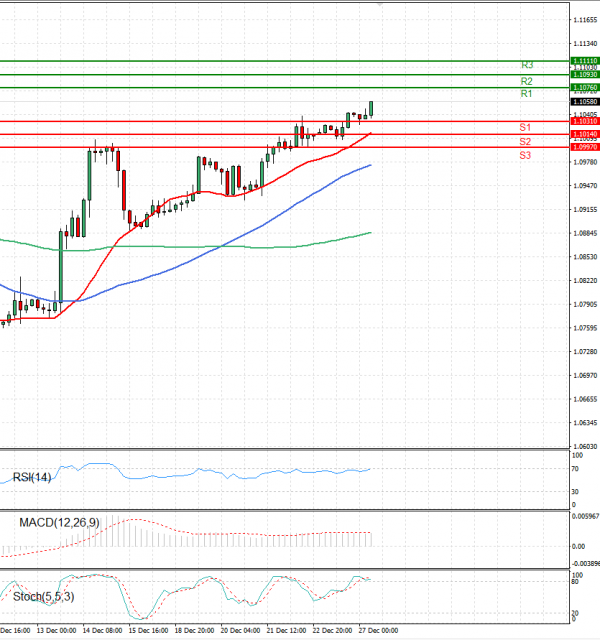600x640 pixels.
Task: Click the R2 resistance label
Action: 527,81
